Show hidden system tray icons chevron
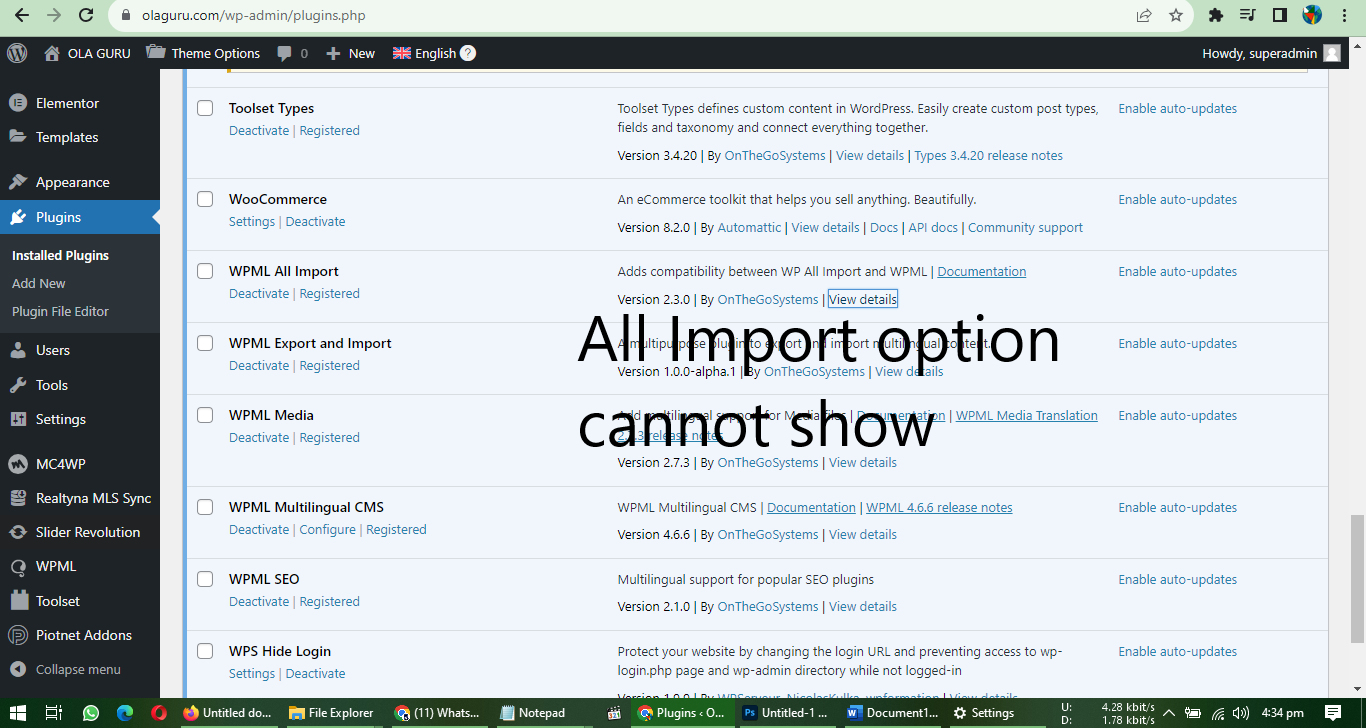 1168,713
